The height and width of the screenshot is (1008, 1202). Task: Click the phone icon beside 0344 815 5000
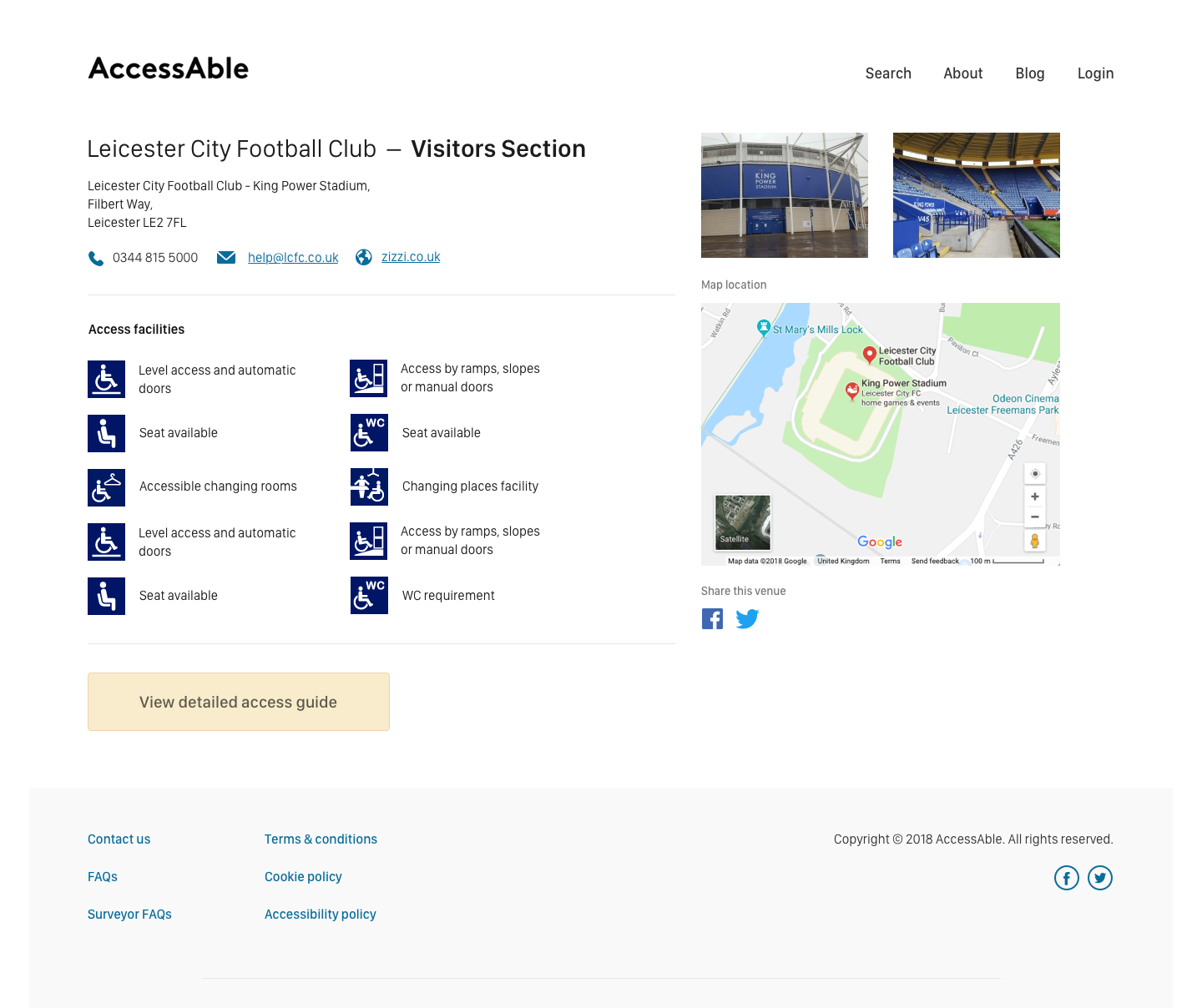point(96,258)
